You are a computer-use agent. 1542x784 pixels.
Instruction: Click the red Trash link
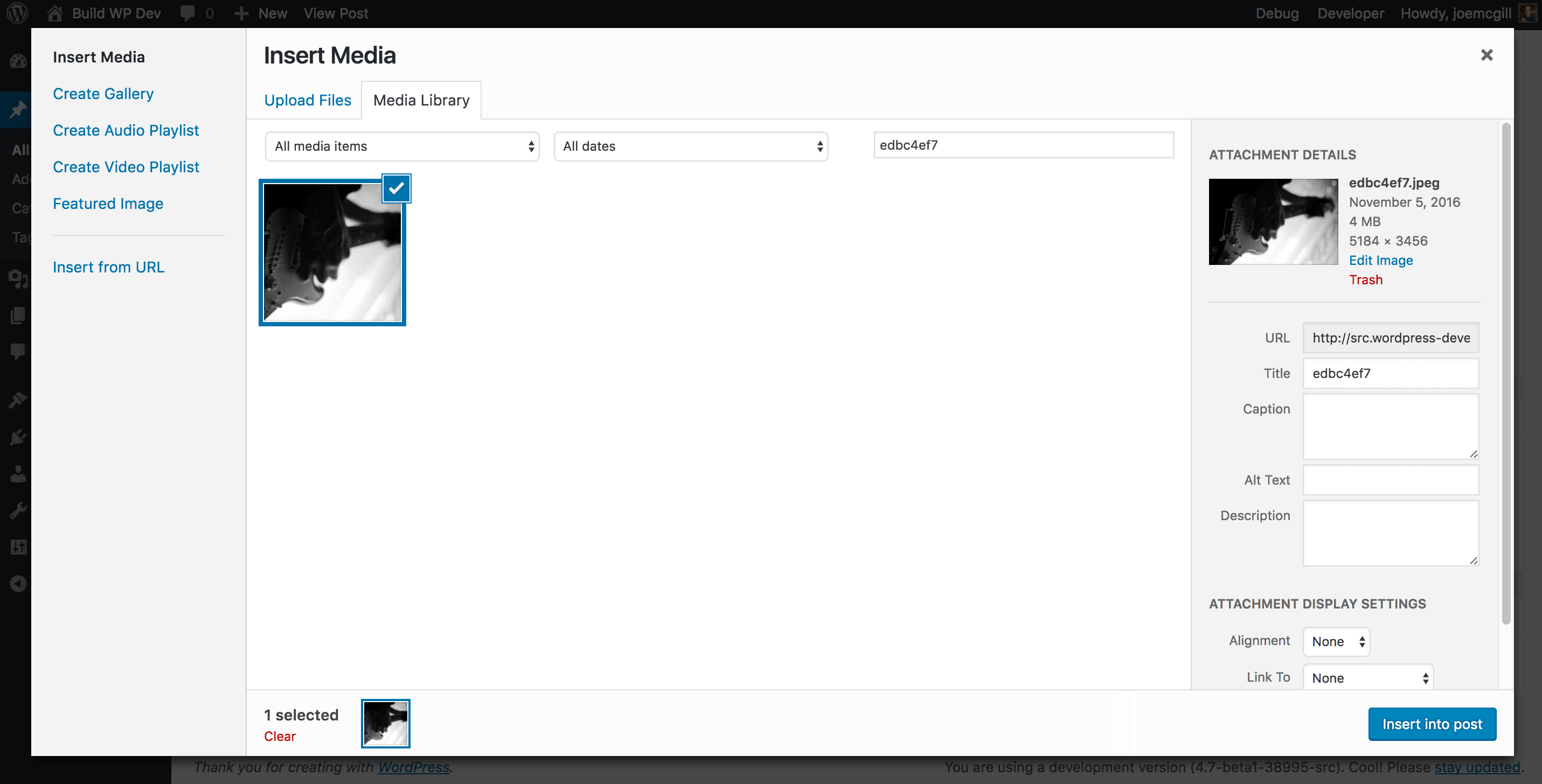tap(1365, 280)
